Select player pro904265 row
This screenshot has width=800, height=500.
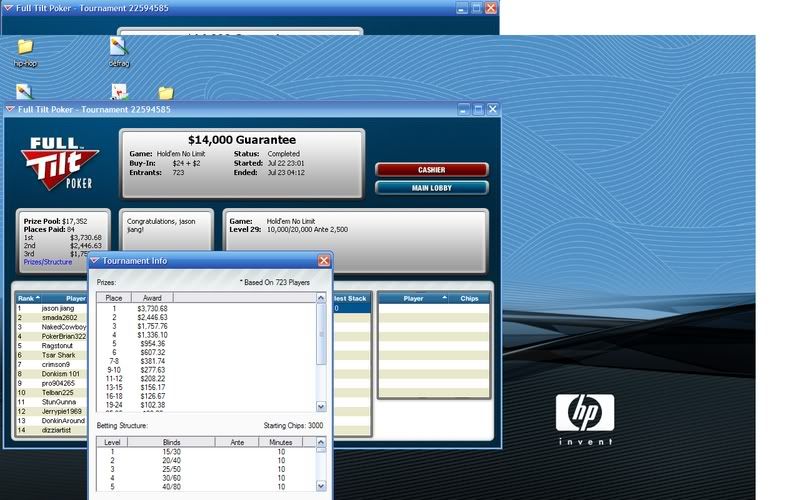pos(52,383)
